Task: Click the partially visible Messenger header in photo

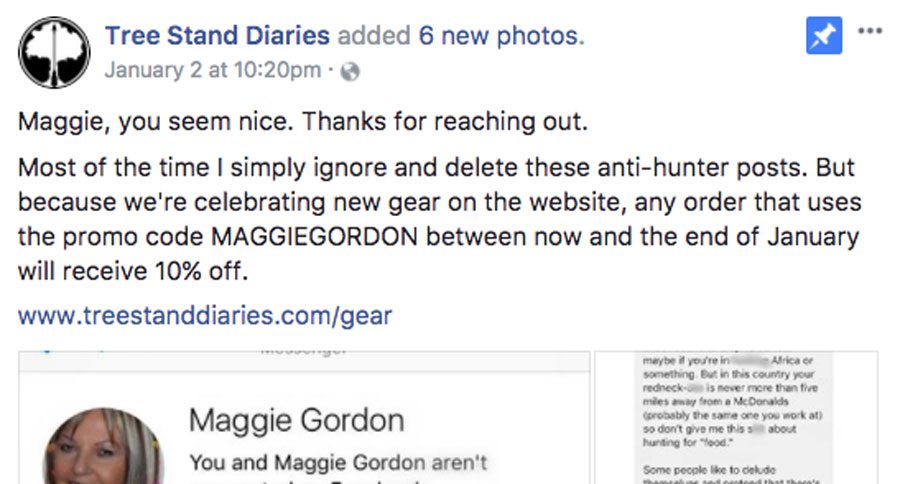Action: 302,351
